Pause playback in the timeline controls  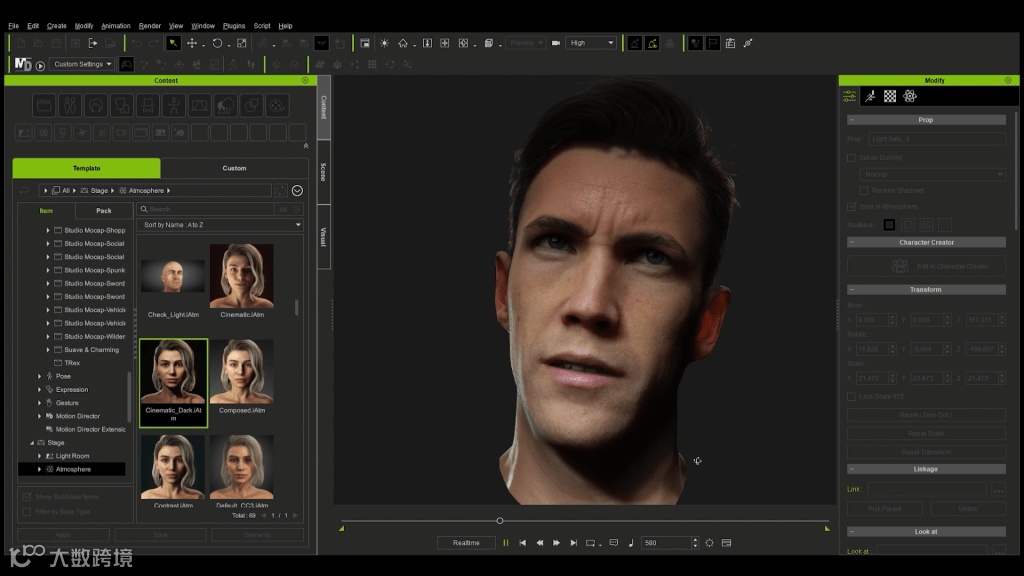click(505, 543)
